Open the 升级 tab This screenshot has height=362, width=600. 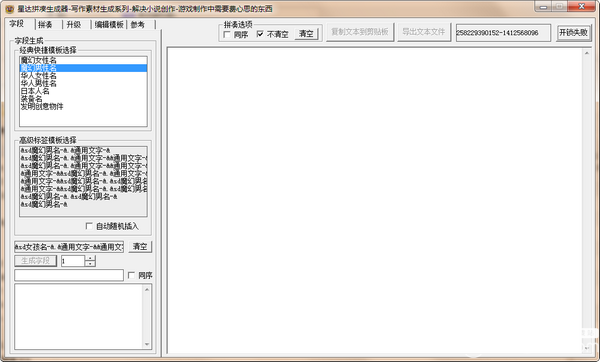73,25
